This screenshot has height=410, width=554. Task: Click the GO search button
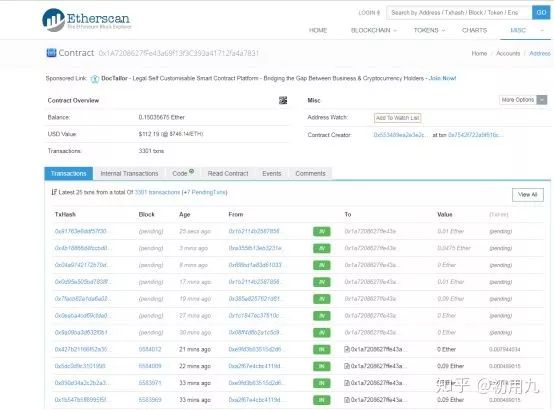(541, 13)
